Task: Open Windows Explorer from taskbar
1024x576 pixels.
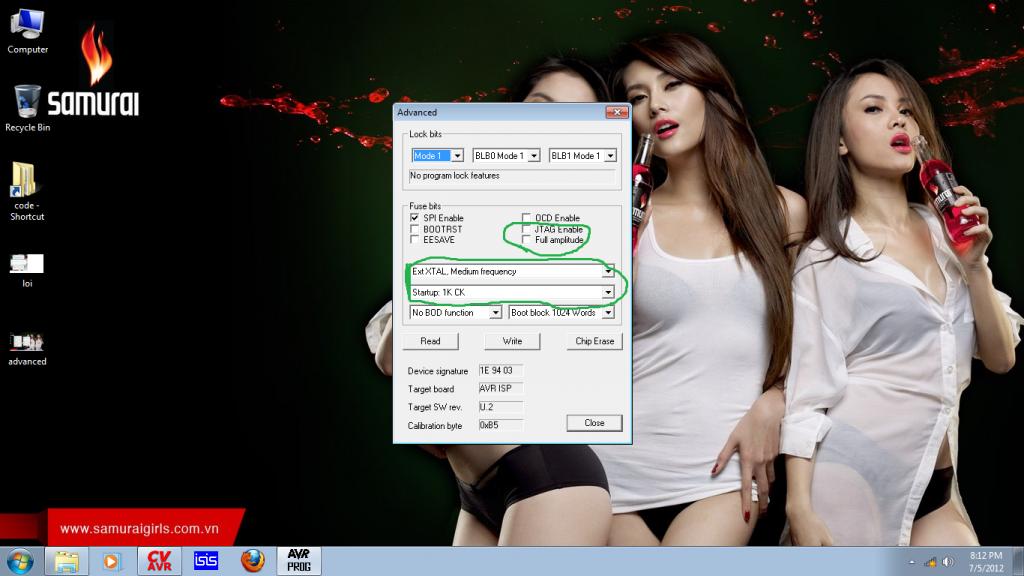Action: tap(67, 562)
